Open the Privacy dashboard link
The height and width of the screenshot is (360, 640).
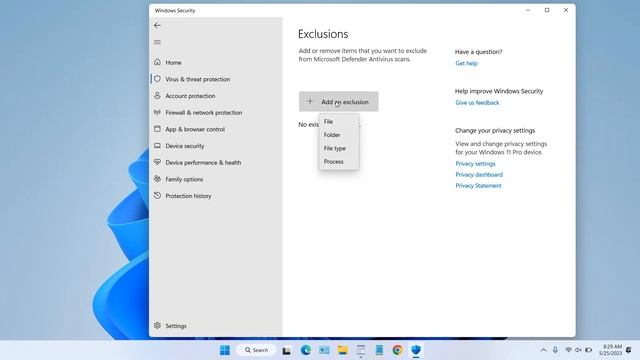(479, 174)
